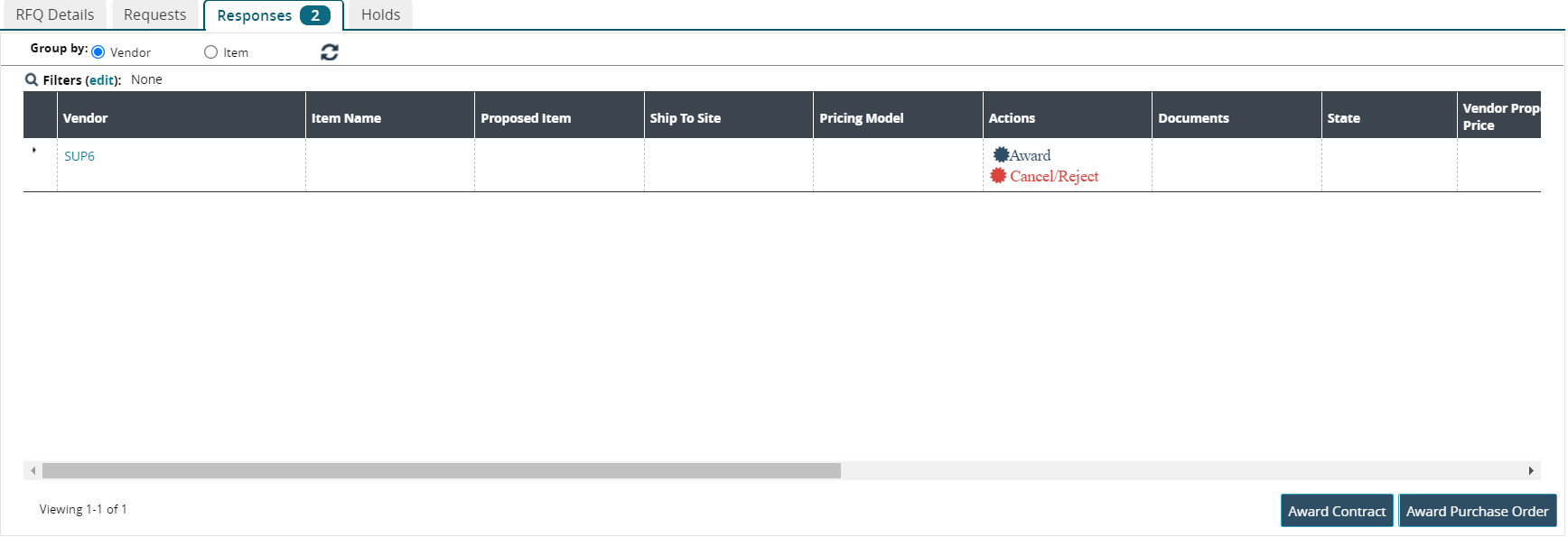
Task: Click the horizontal scrollbar thumb
Action: click(x=441, y=471)
